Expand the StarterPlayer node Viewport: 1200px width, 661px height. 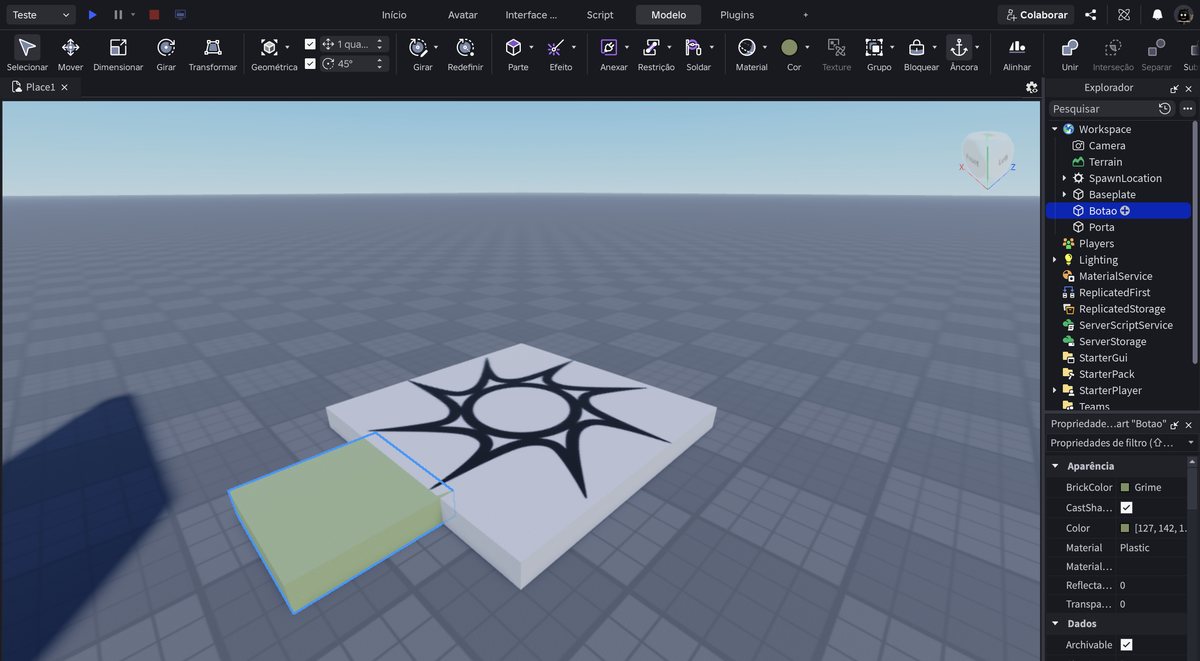click(x=1054, y=390)
